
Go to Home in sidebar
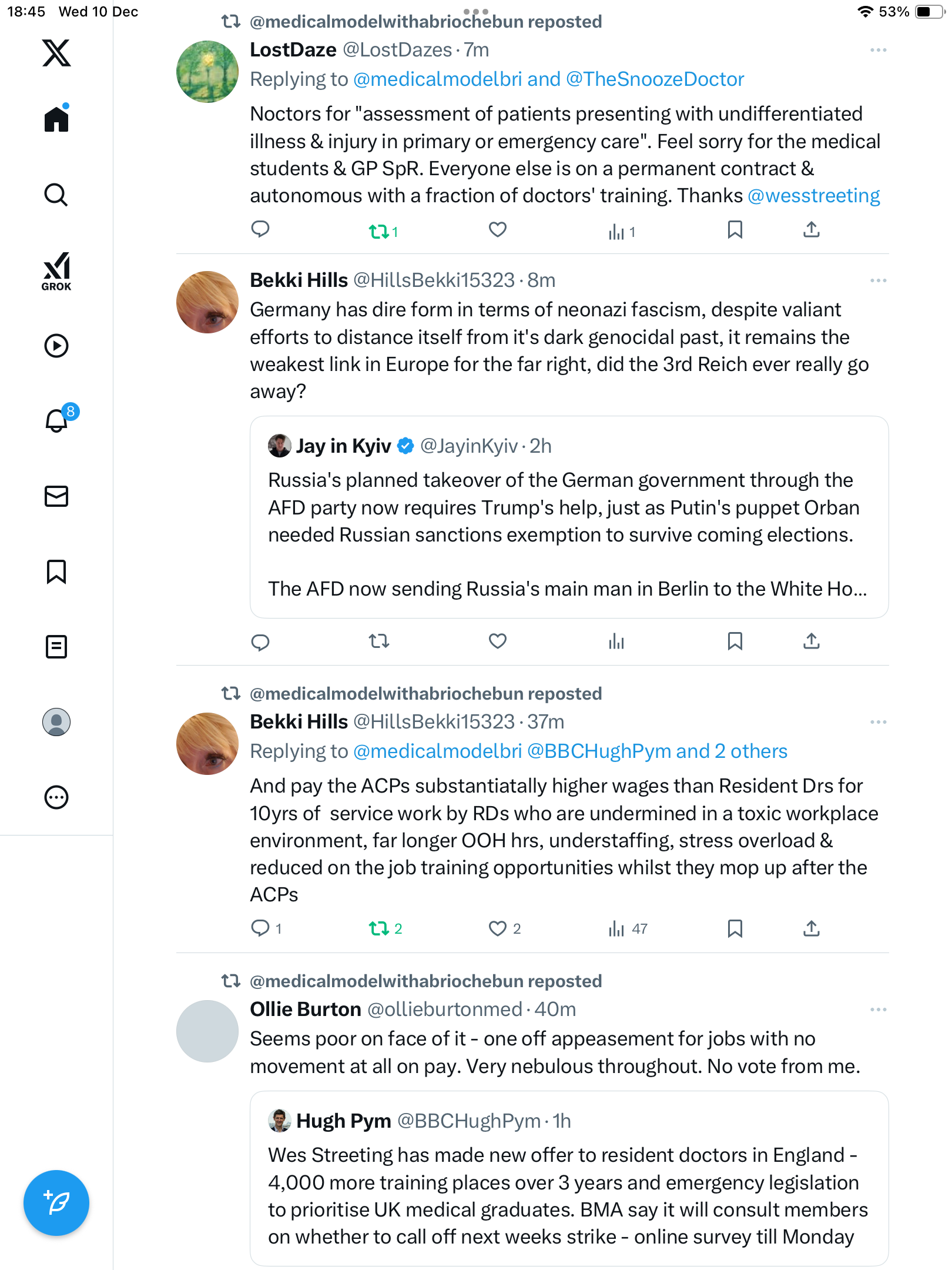pos(56,119)
